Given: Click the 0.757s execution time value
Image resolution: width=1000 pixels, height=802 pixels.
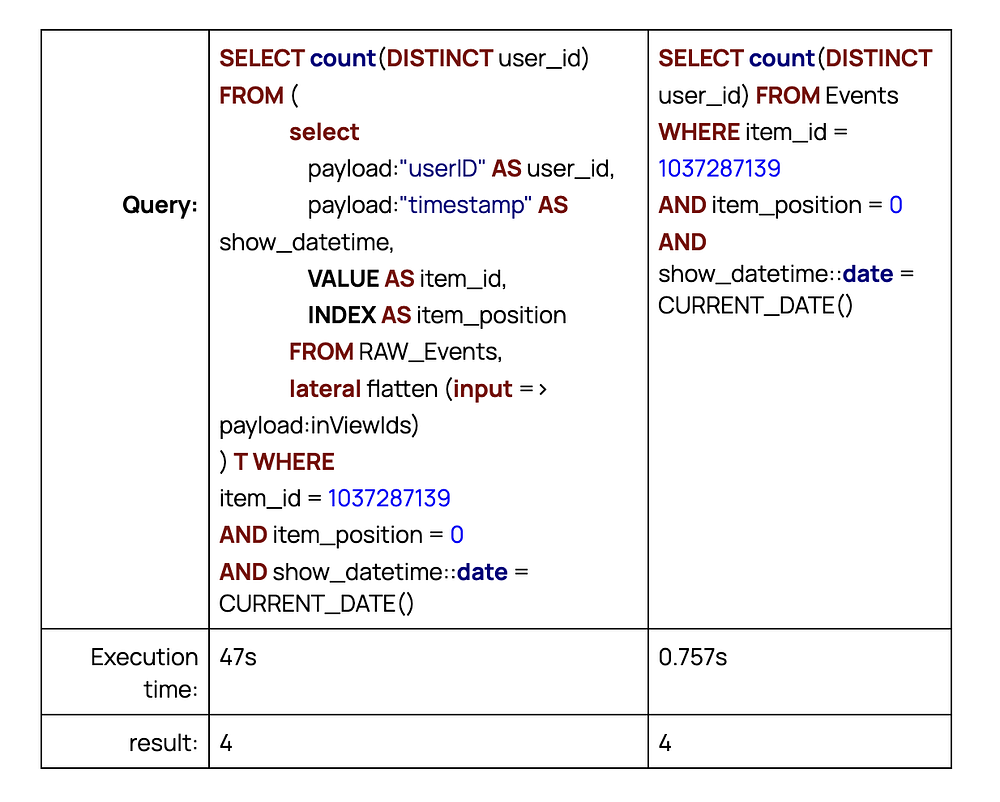Looking at the screenshot, I should tap(693, 657).
